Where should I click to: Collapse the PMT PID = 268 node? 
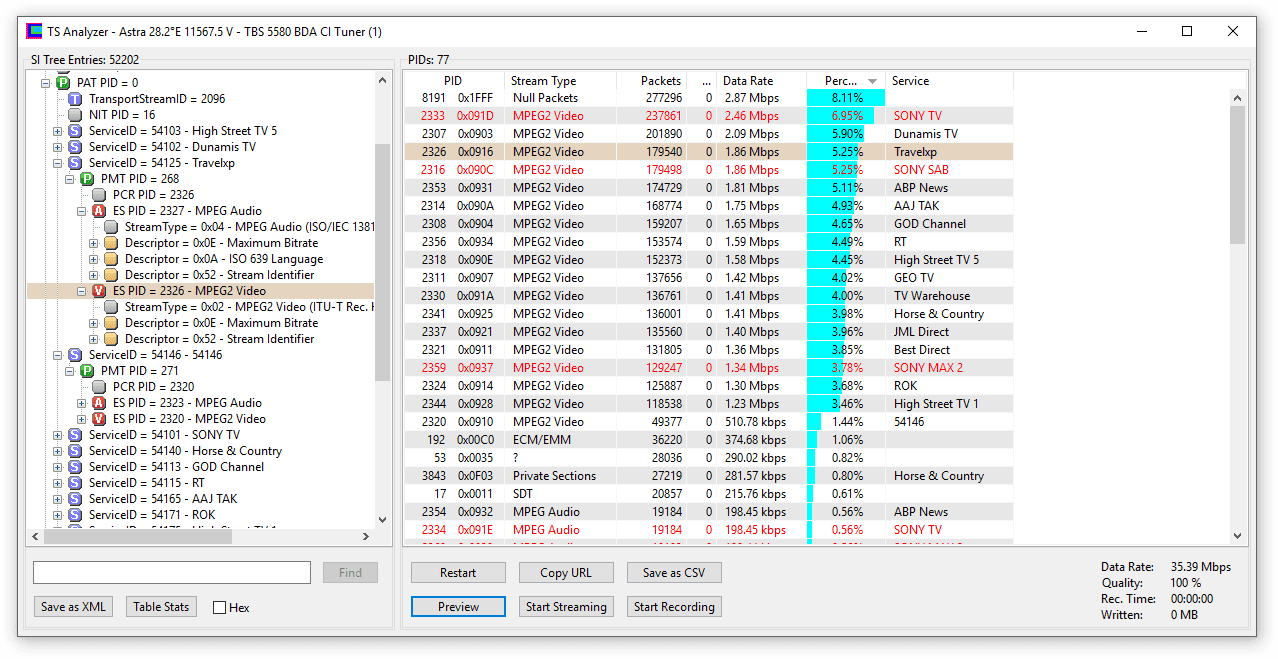[x=70, y=179]
